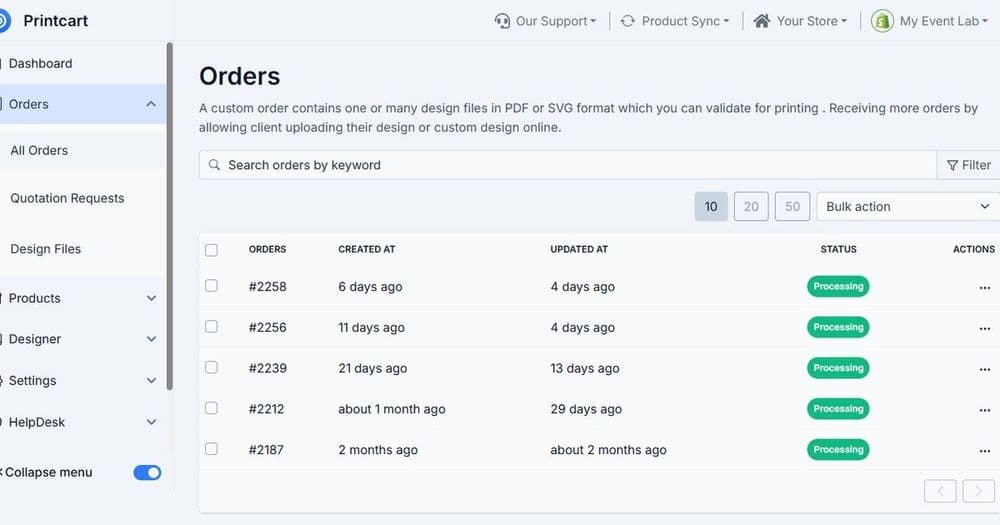Show 20 orders per page

751,207
